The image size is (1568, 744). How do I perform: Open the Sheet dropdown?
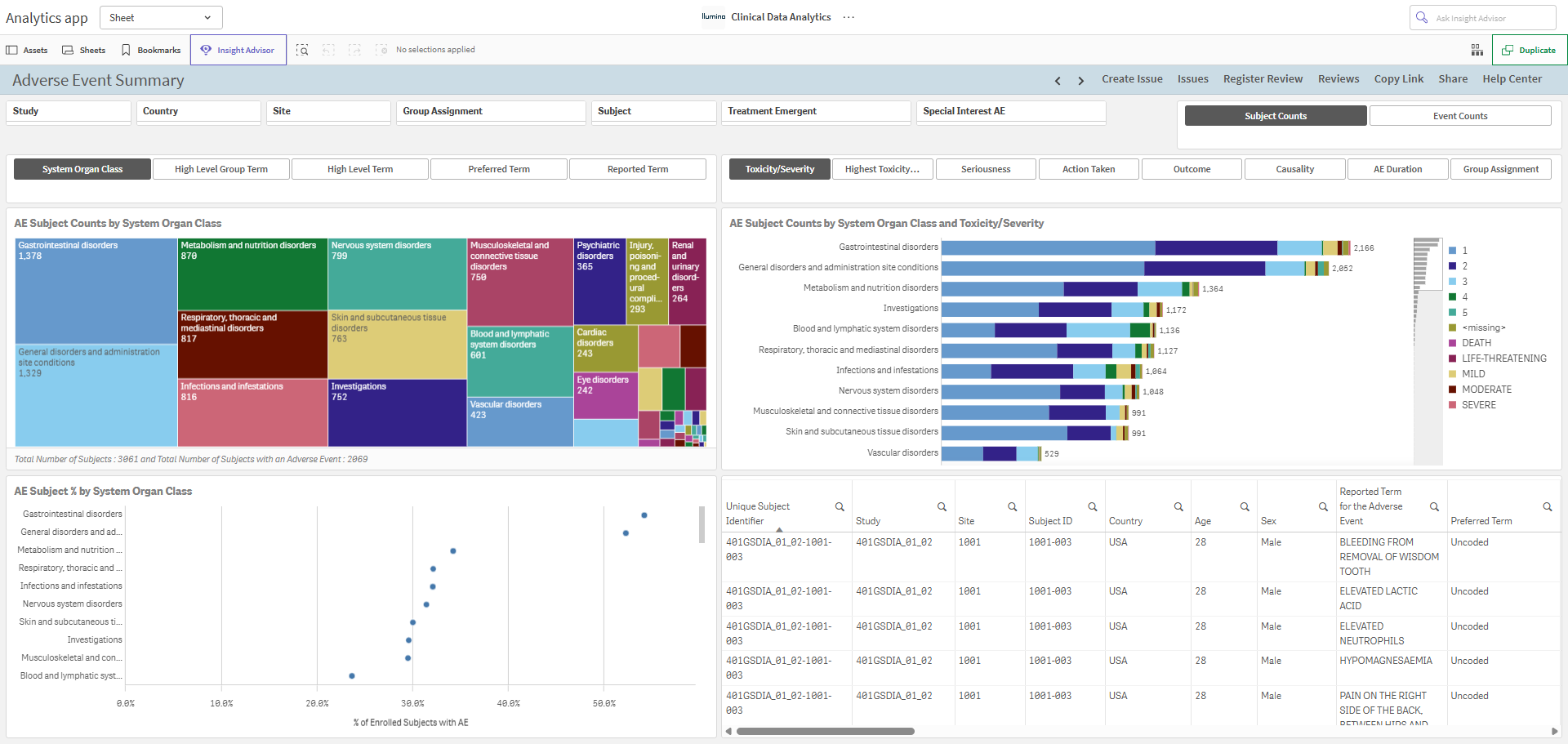tap(161, 17)
